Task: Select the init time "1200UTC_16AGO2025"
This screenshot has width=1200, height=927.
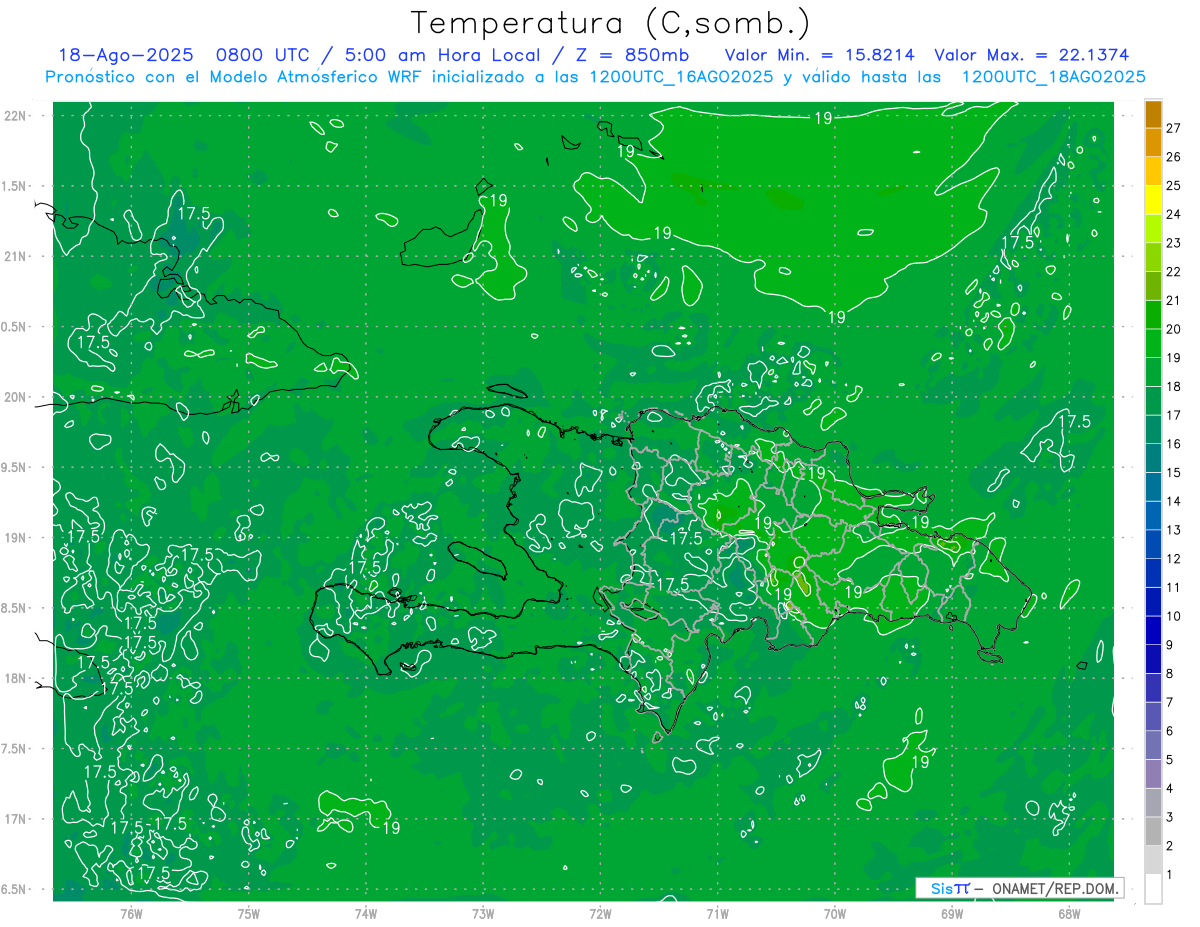Action: 681,77
